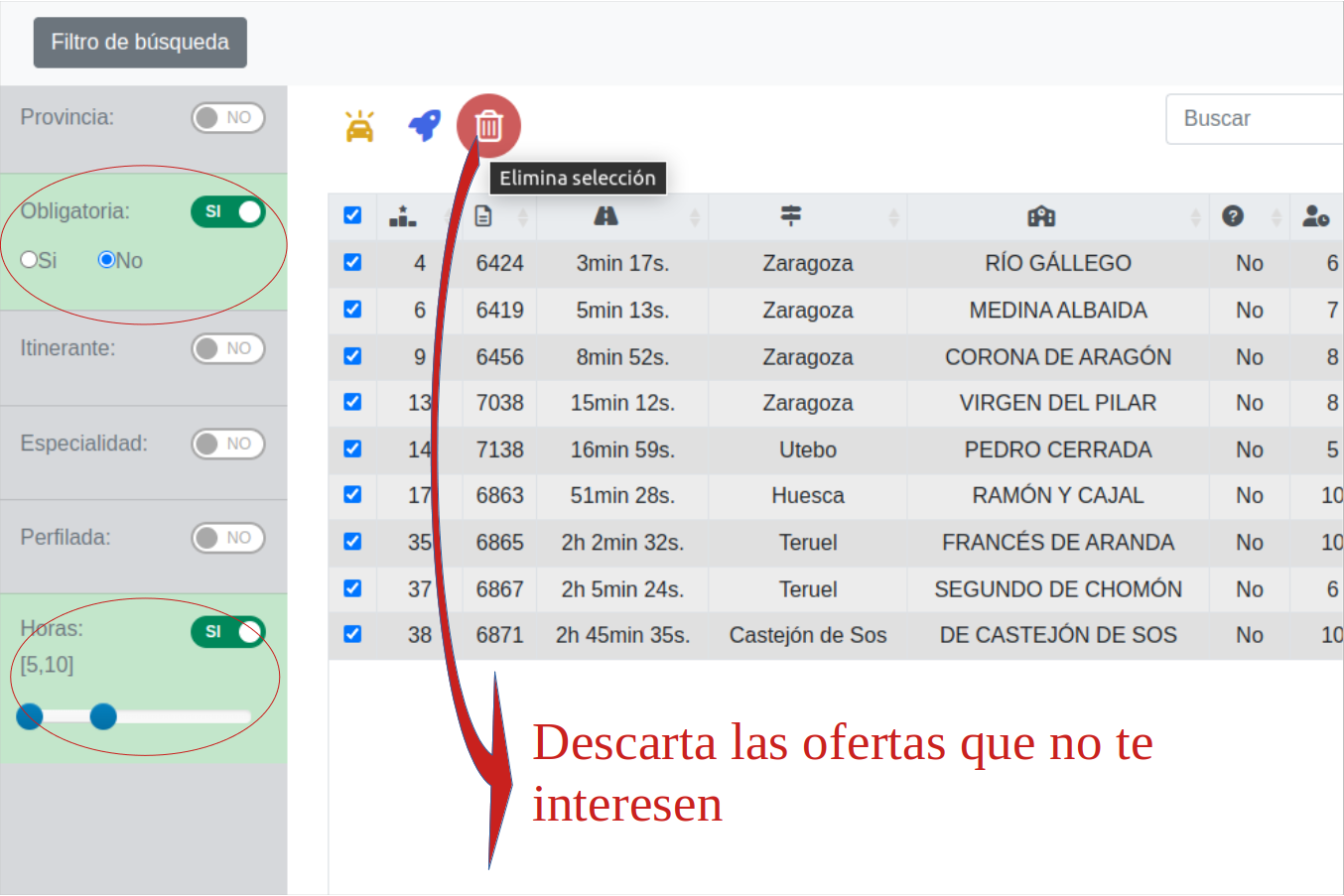Uncheck the select-all checkbox in table header
The image size is (1344, 896).
pyautogui.click(x=352, y=214)
